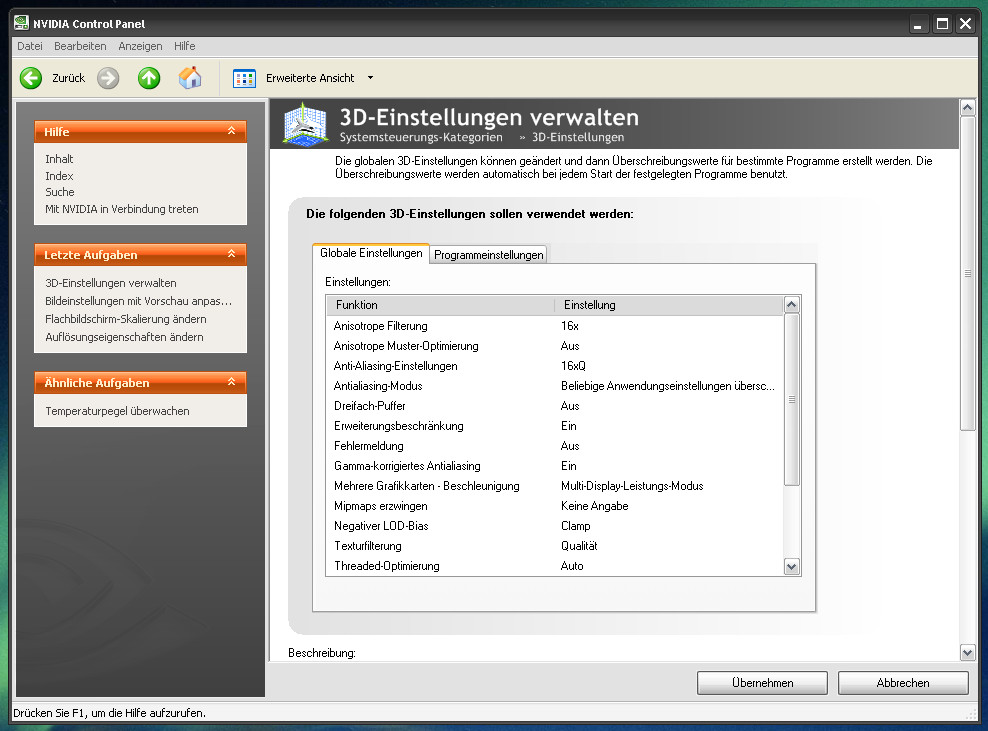Collapse the Hilfe panel with its chevron
Viewport: 988px width, 731px height.
[231, 131]
